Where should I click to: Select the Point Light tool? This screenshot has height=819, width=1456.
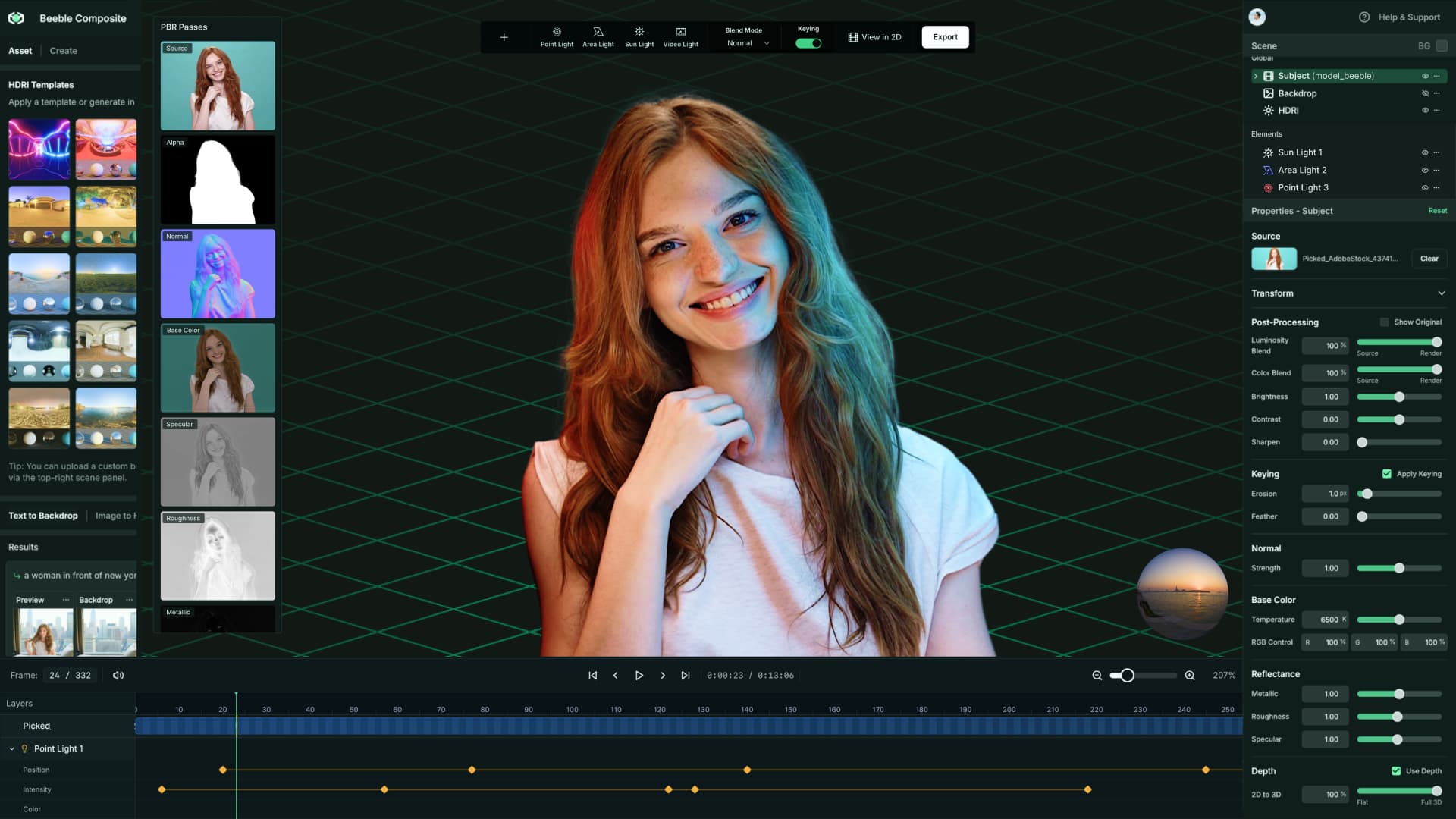(x=557, y=36)
